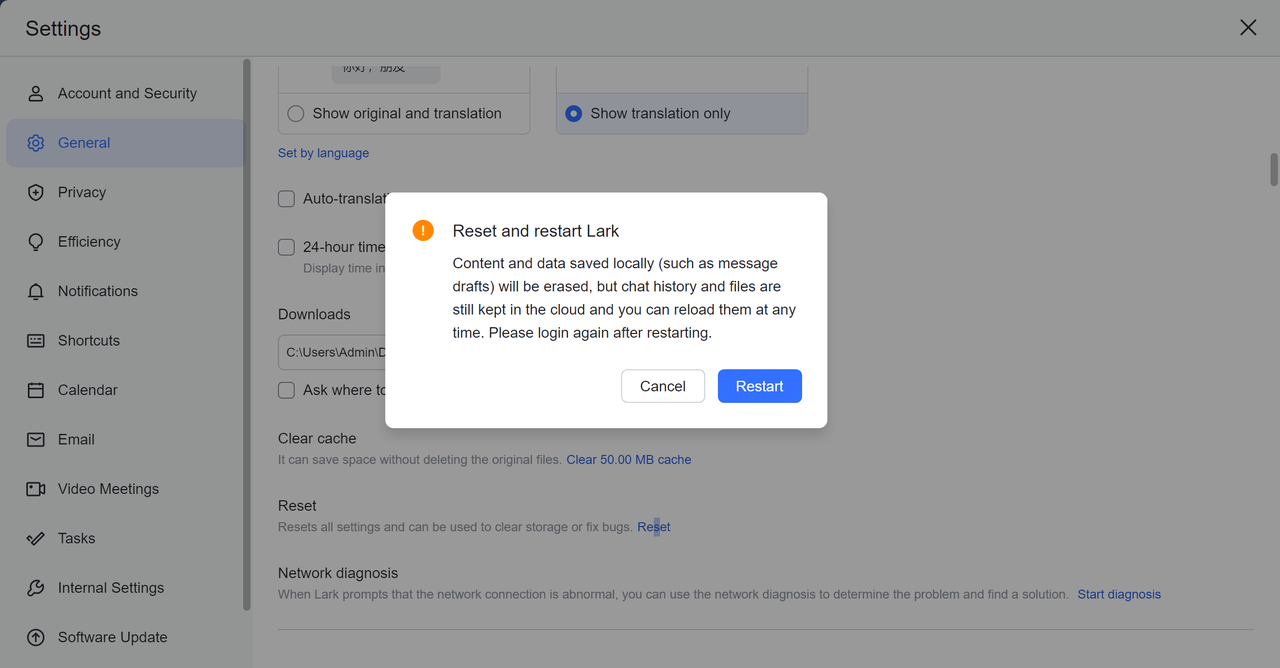The image size is (1280, 668).
Task: Toggle the 24-hour time checkbox
Action: pos(287,247)
